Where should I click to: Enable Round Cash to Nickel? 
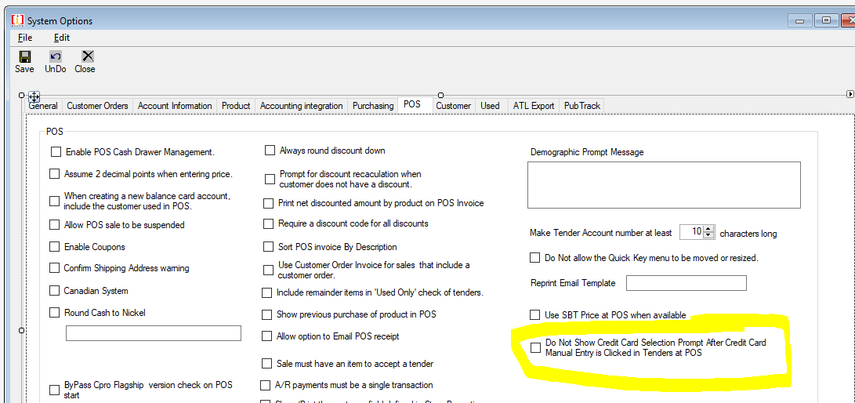pos(54,312)
